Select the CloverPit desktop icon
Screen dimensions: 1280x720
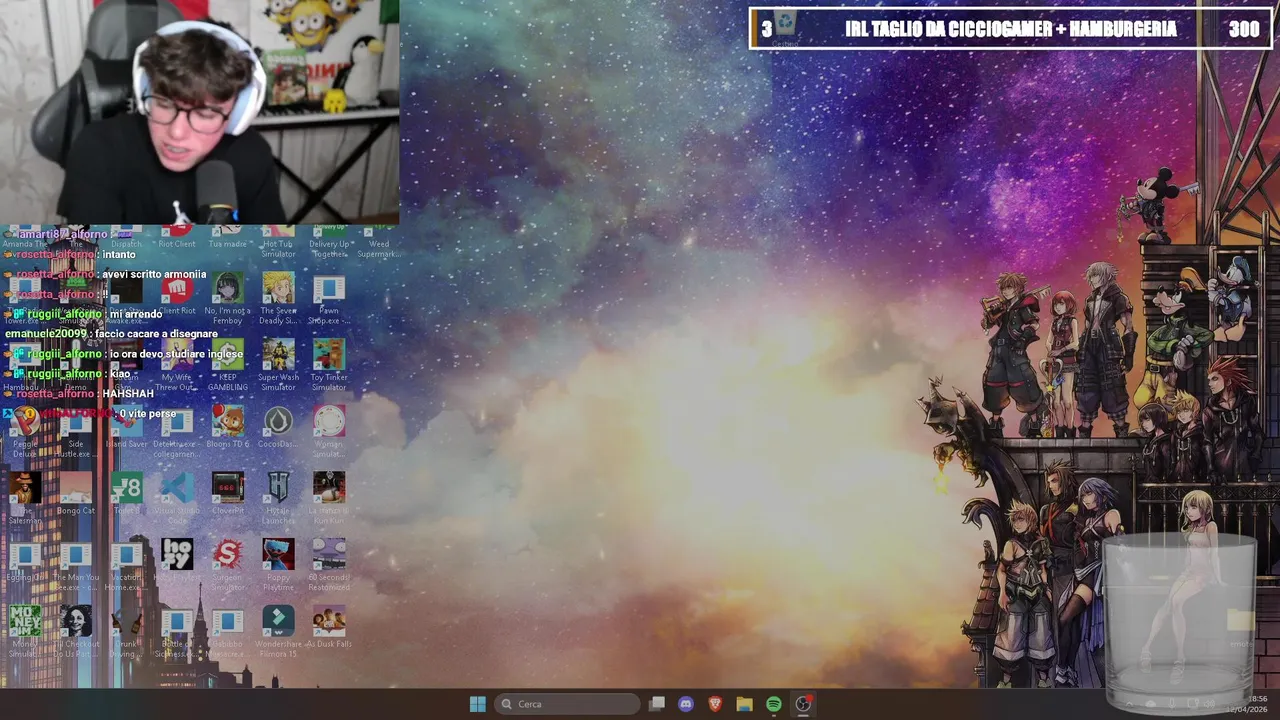point(227,494)
